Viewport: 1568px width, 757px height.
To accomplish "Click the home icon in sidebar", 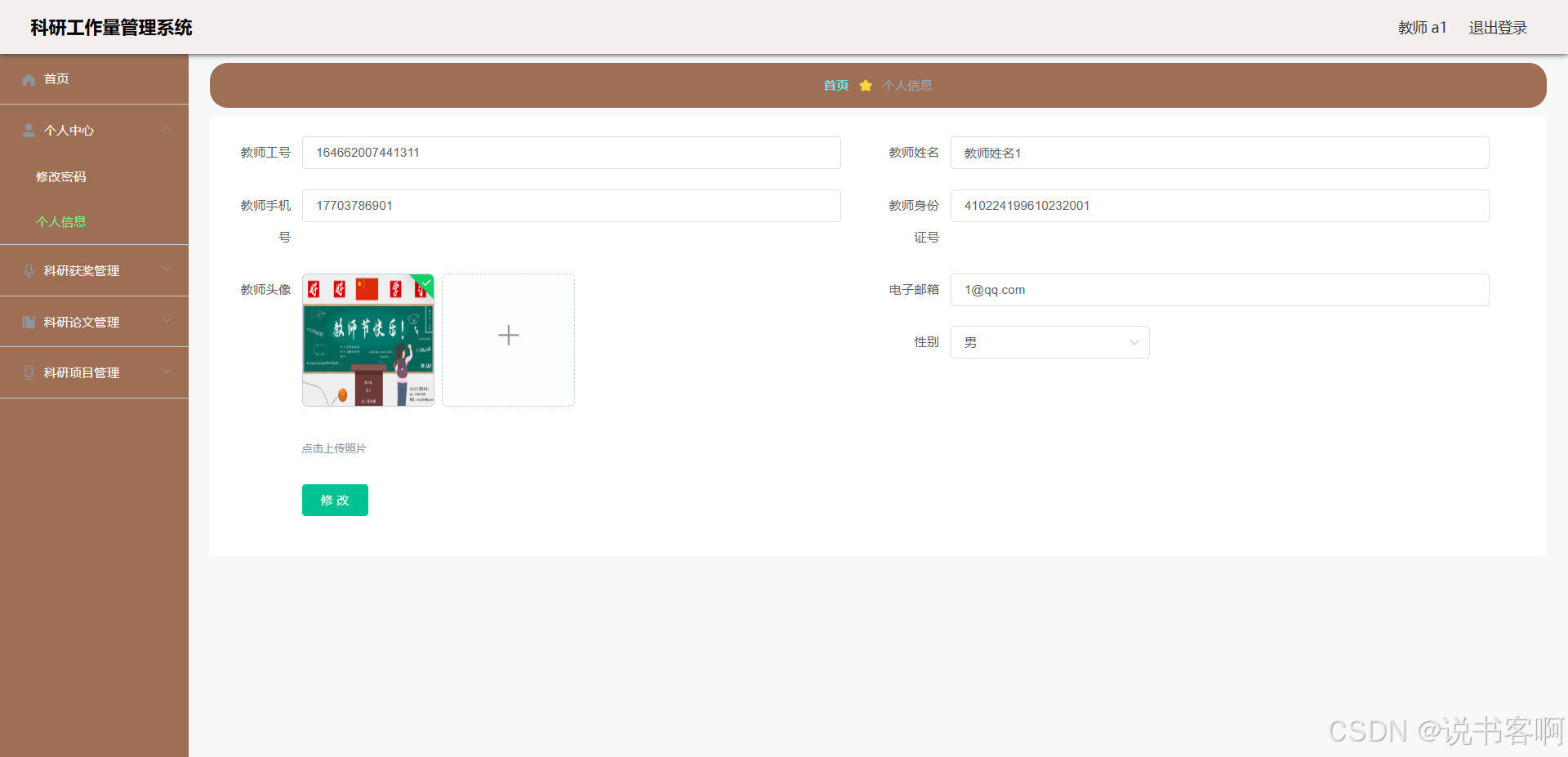I will [x=29, y=79].
